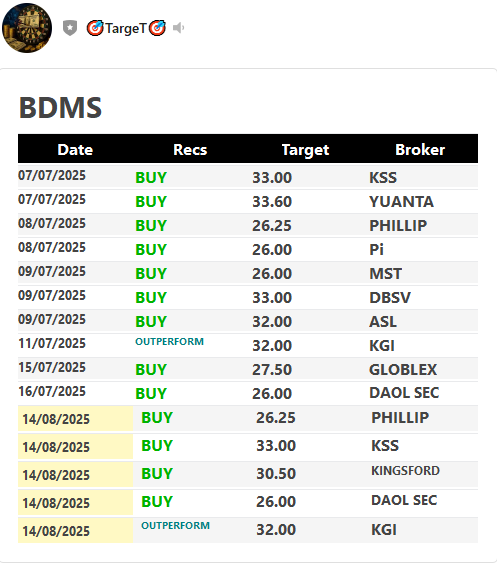This screenshot has height=571, width=497.
Task: Select the Target column header
Action: [x=305, y=150]
